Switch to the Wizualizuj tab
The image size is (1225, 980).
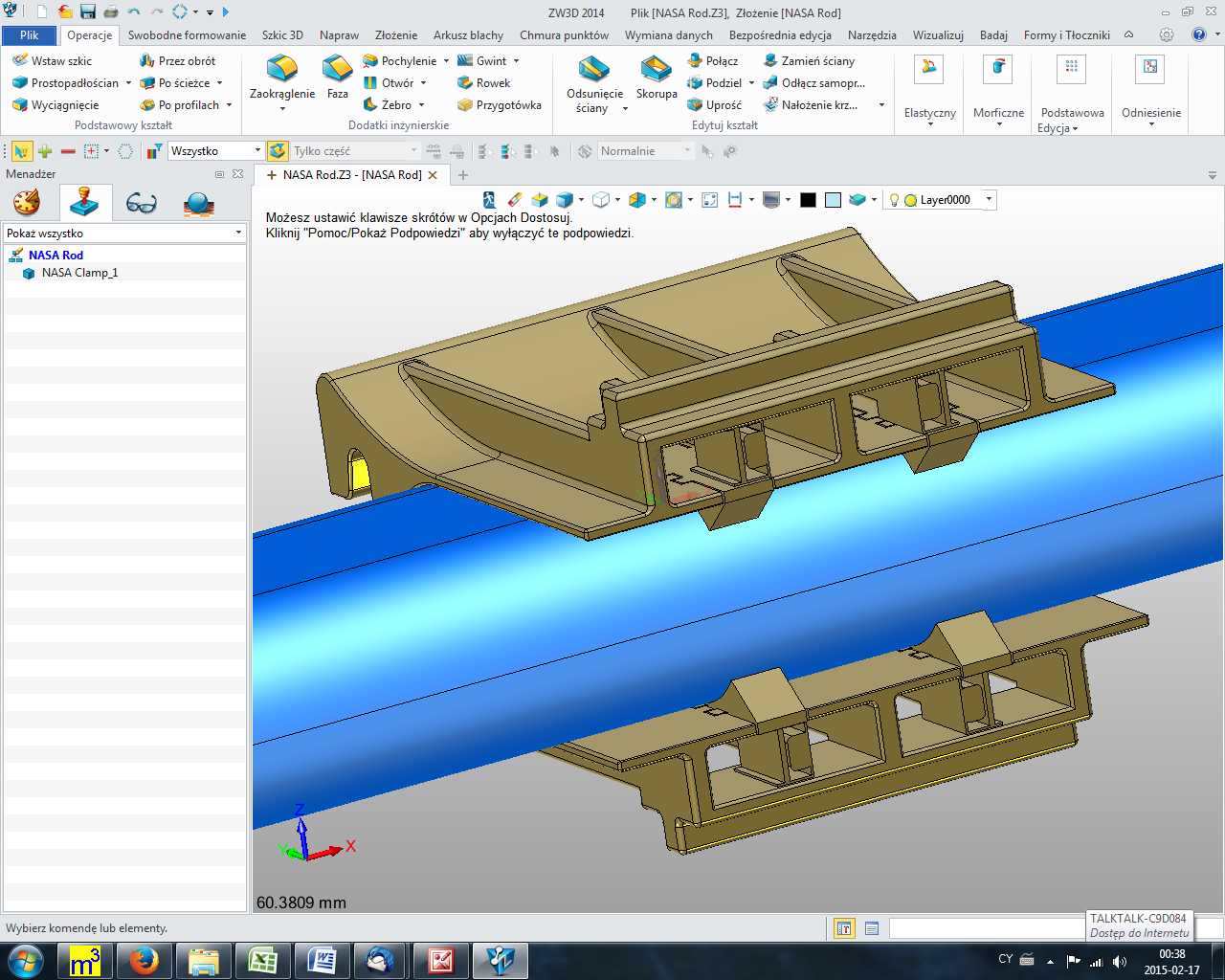pos(938,34)
